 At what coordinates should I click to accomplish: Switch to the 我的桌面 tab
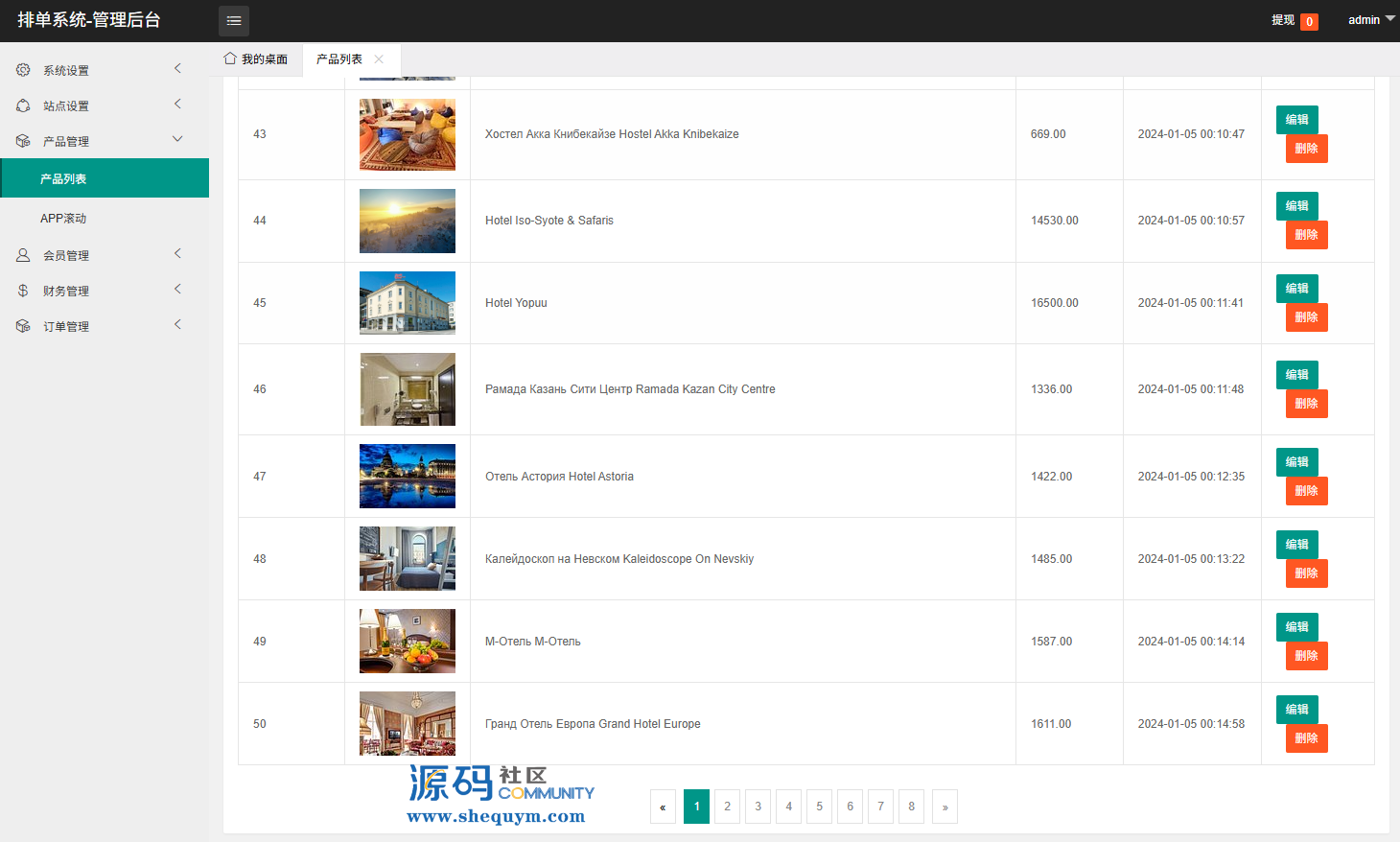tap(256, 59)
